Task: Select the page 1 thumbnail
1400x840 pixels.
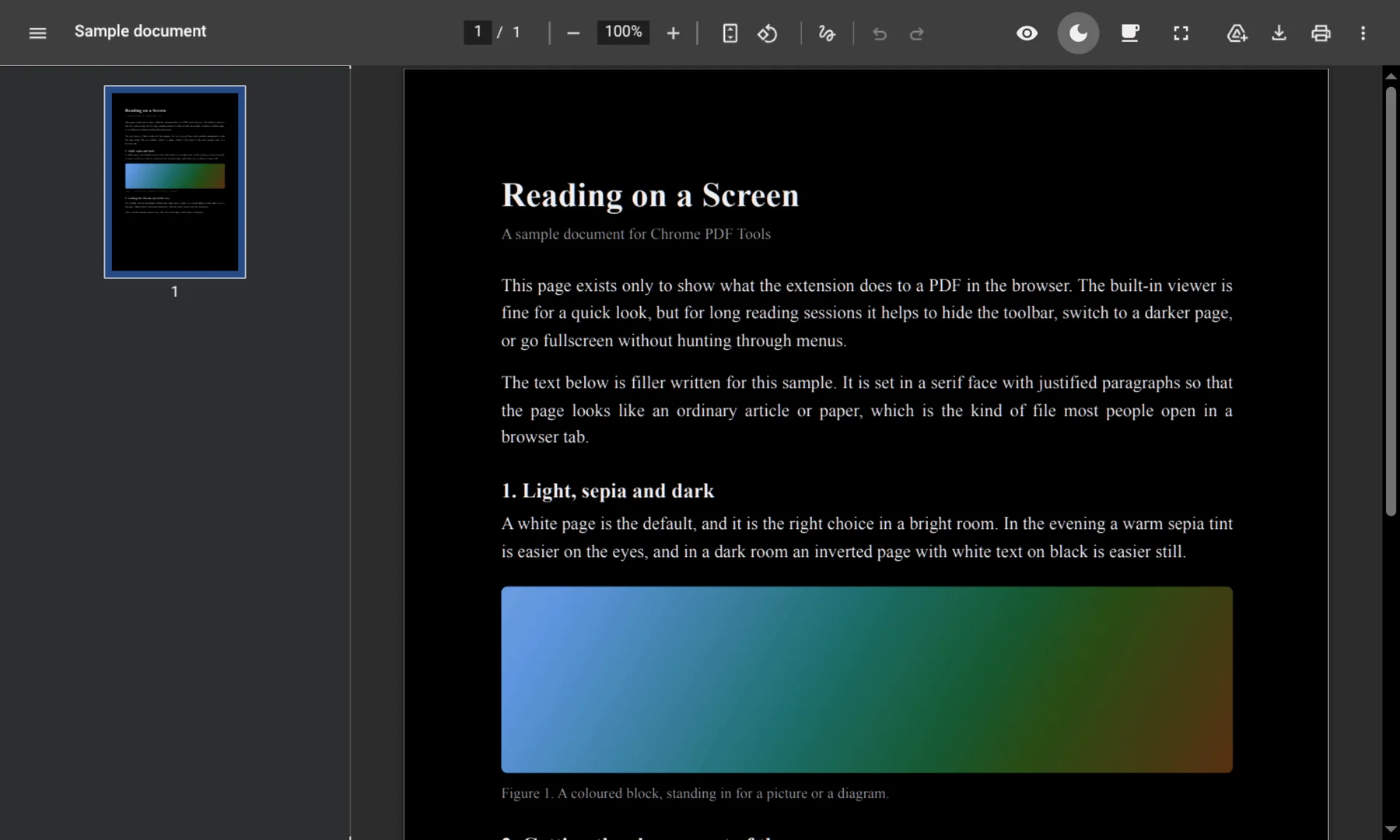Action: tap(175, 182)
